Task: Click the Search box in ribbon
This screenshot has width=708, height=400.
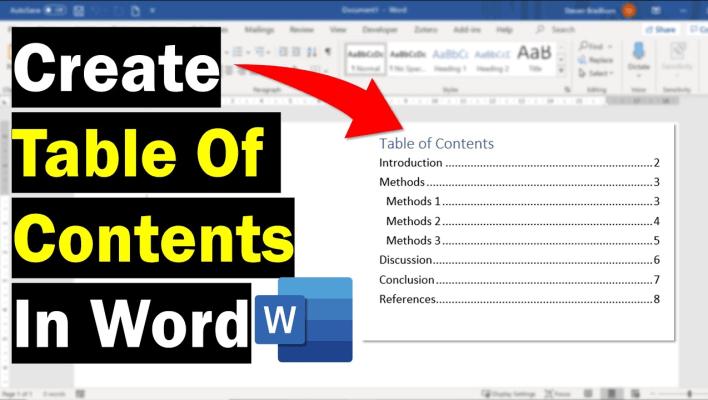Action: [556, 29]
